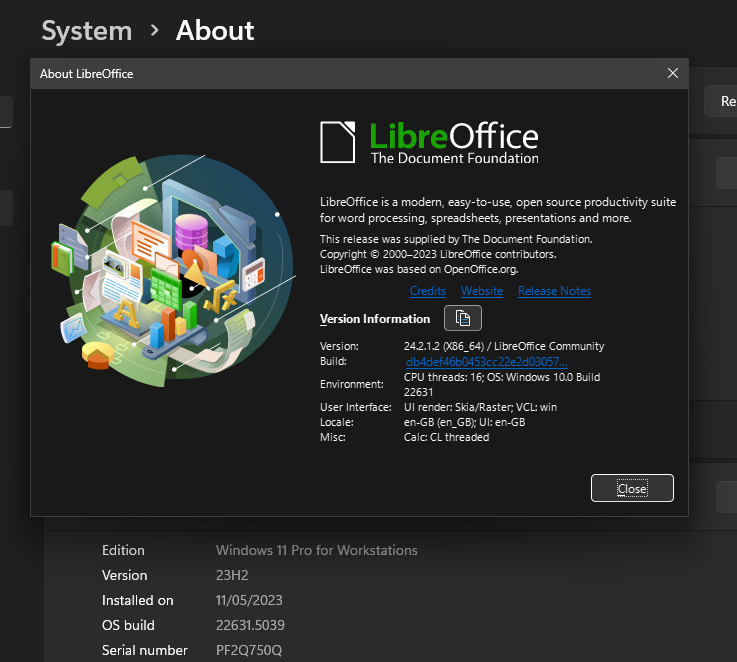737x662 pixels.
Task: Close the About LibreOffice dialog with X
Action: click(x=673, y=73)
